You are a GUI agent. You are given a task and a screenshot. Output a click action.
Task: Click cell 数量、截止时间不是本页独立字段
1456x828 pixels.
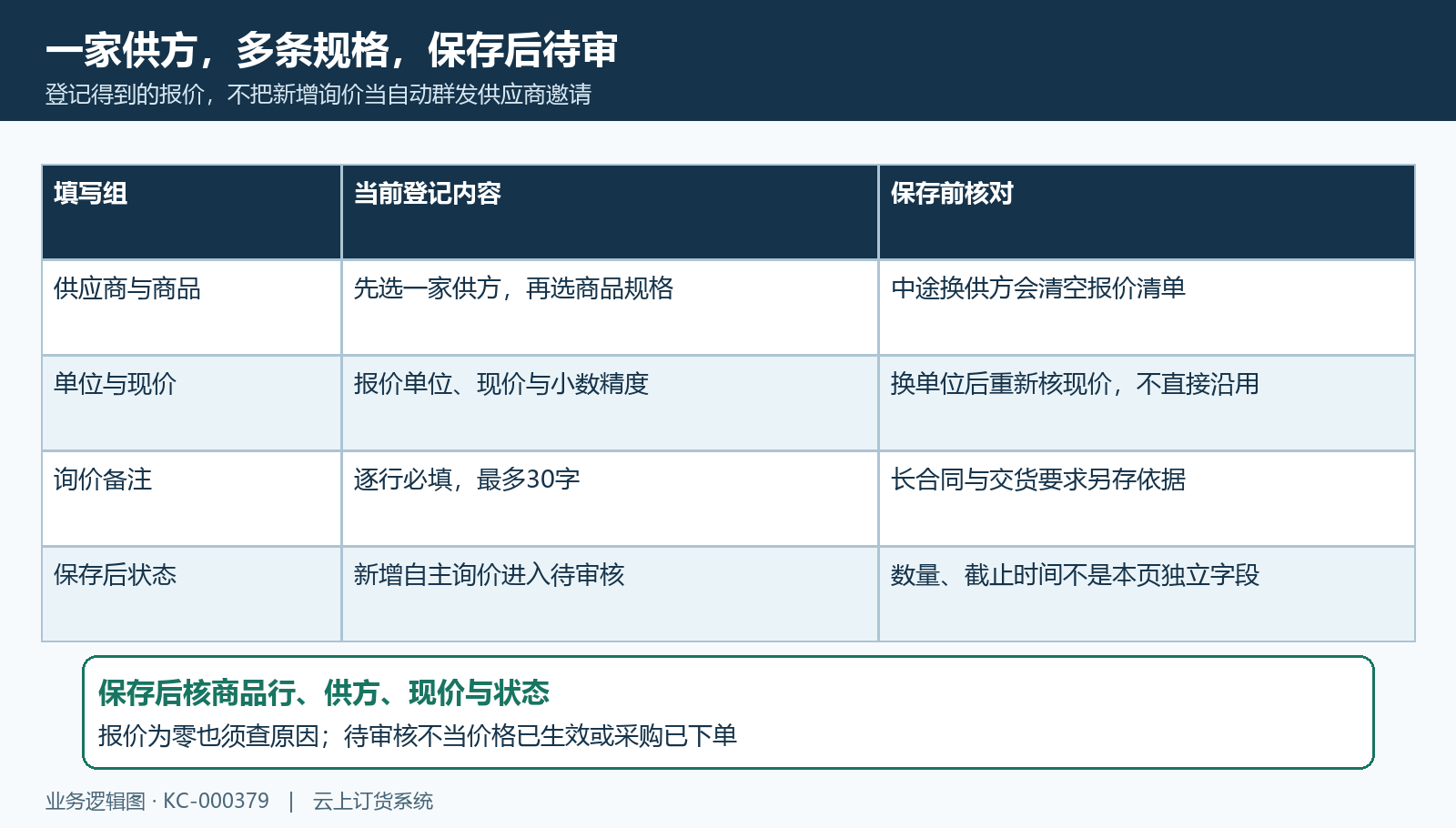click(1147, 594)
